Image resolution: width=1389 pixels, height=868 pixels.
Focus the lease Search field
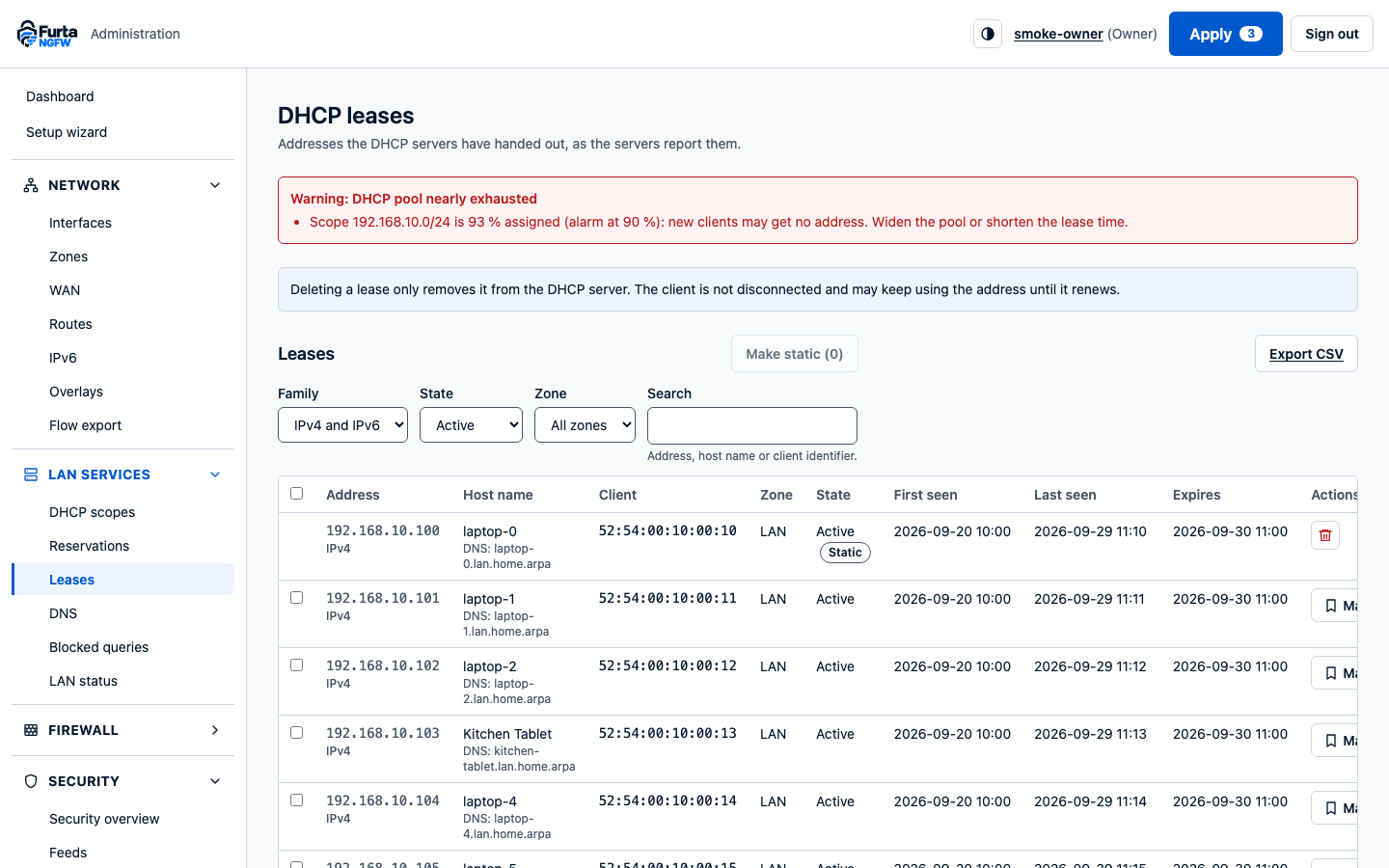[x=752, y=425]
